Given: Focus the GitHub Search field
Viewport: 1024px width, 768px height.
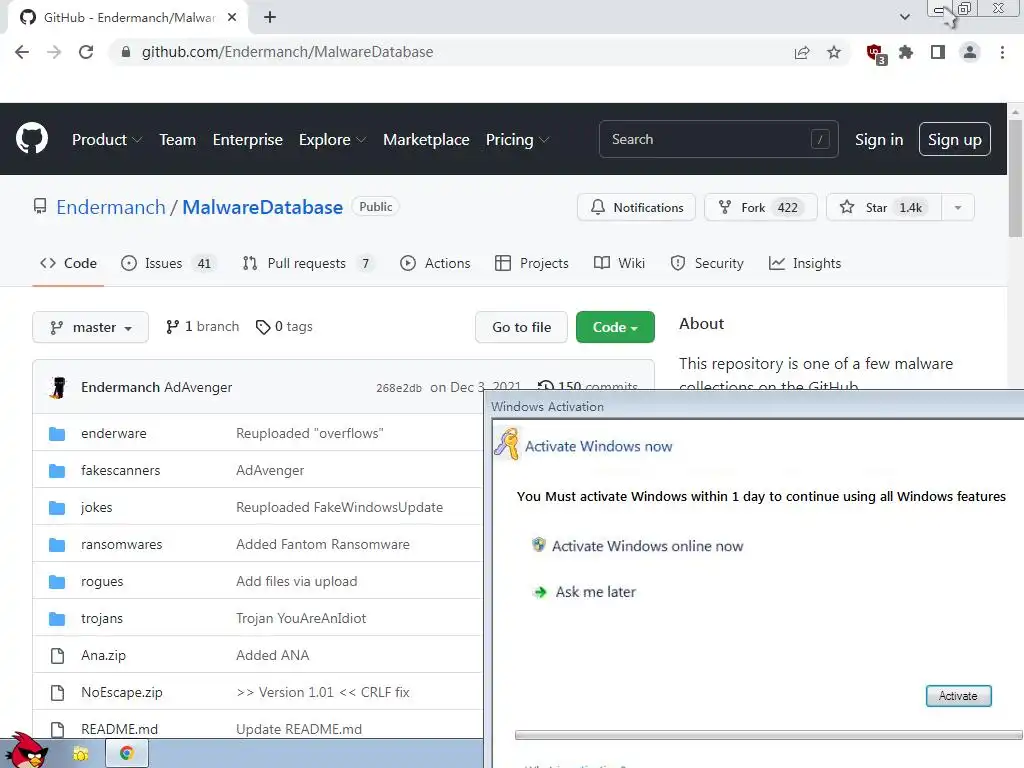Looking at the screenshot, I should click(x=718, y=139).
